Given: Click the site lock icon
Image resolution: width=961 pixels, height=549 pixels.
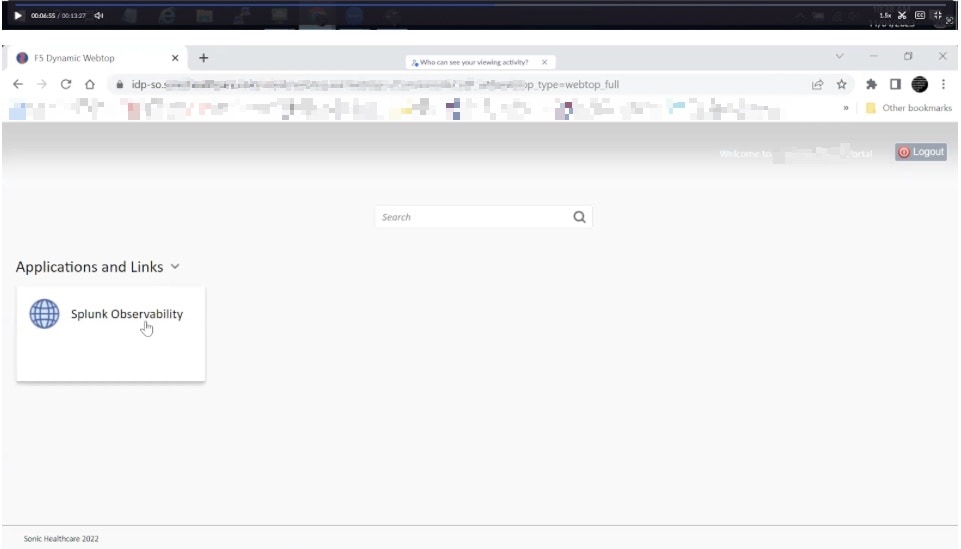Looking at the screenshot, I should pos(120,85).
